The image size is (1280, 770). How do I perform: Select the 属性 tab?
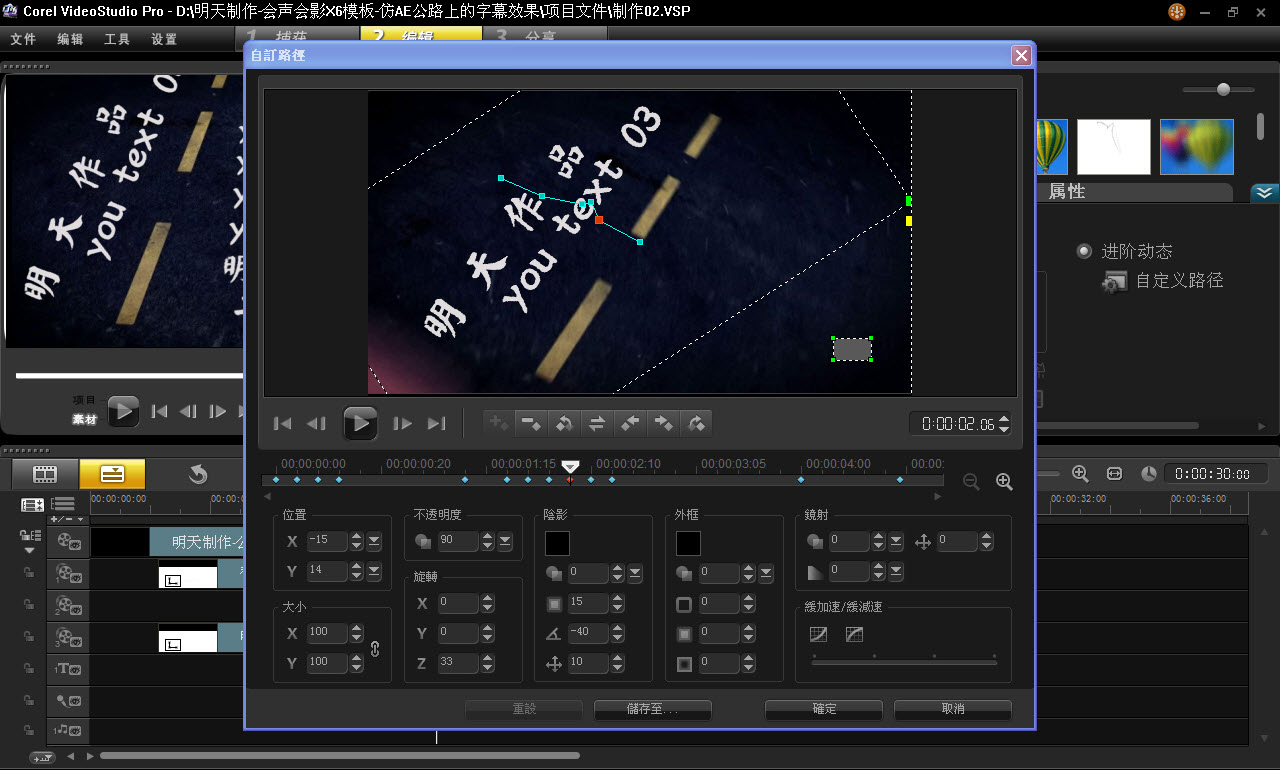pos(1067,192)
